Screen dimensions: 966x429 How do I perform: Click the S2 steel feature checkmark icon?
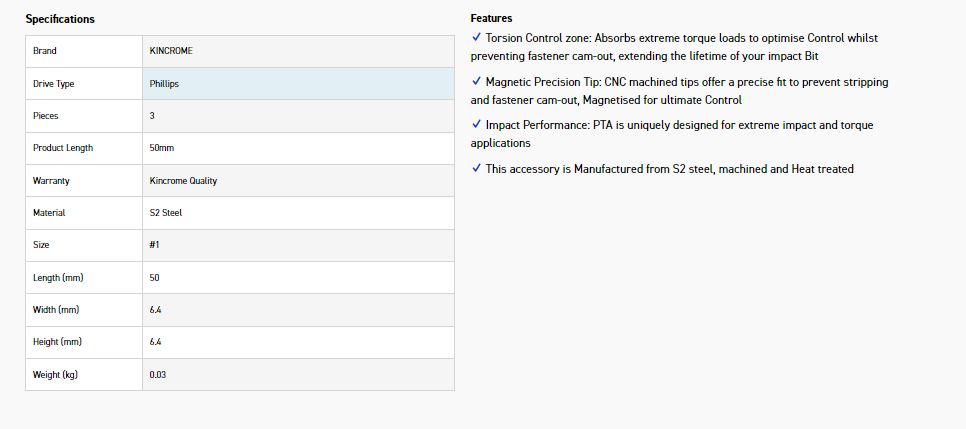click(x=476, y=168)
